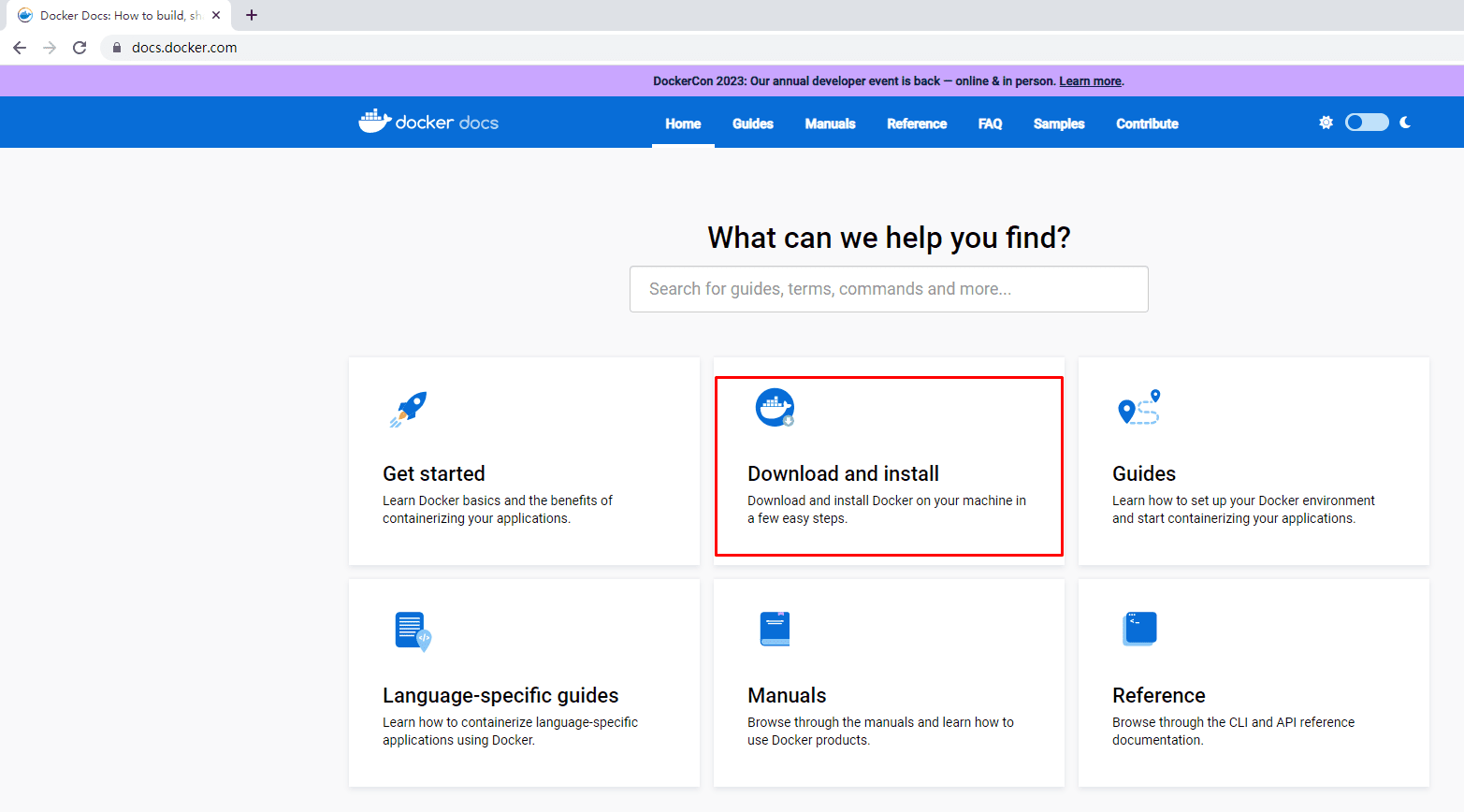1464x812 pixels.
Task: Open the Guides navigation item
Action: tap(753, 123)
